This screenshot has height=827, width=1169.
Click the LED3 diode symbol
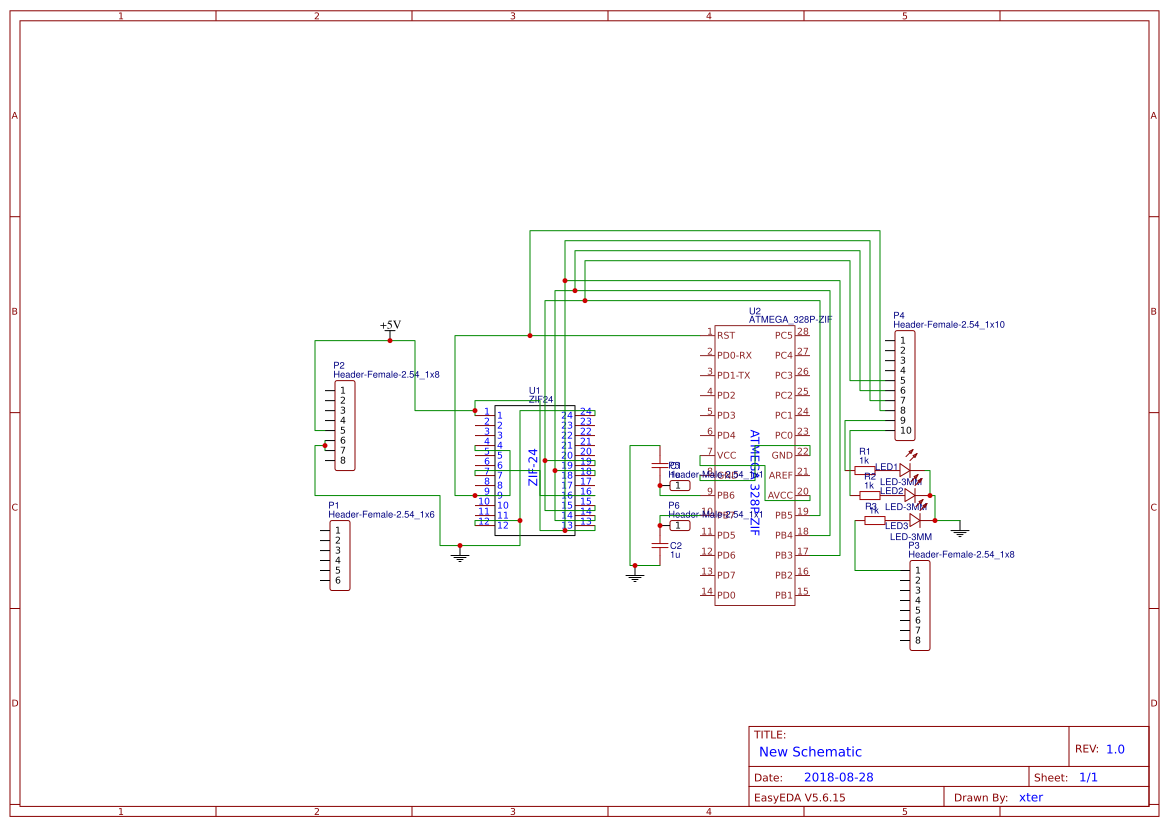(915, 521)
